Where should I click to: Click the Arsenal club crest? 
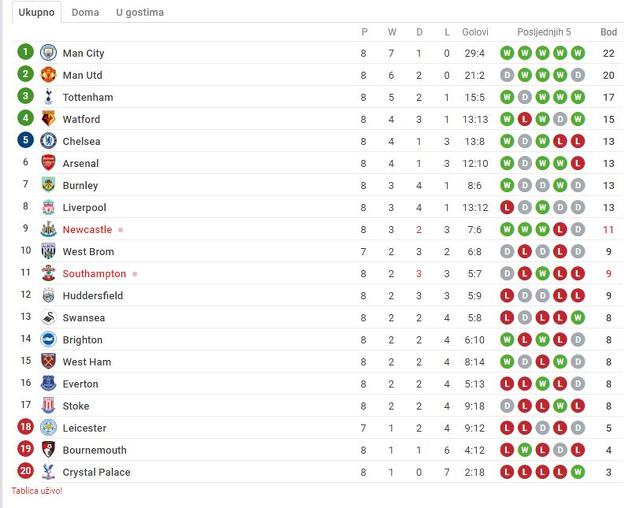point(48,163)
